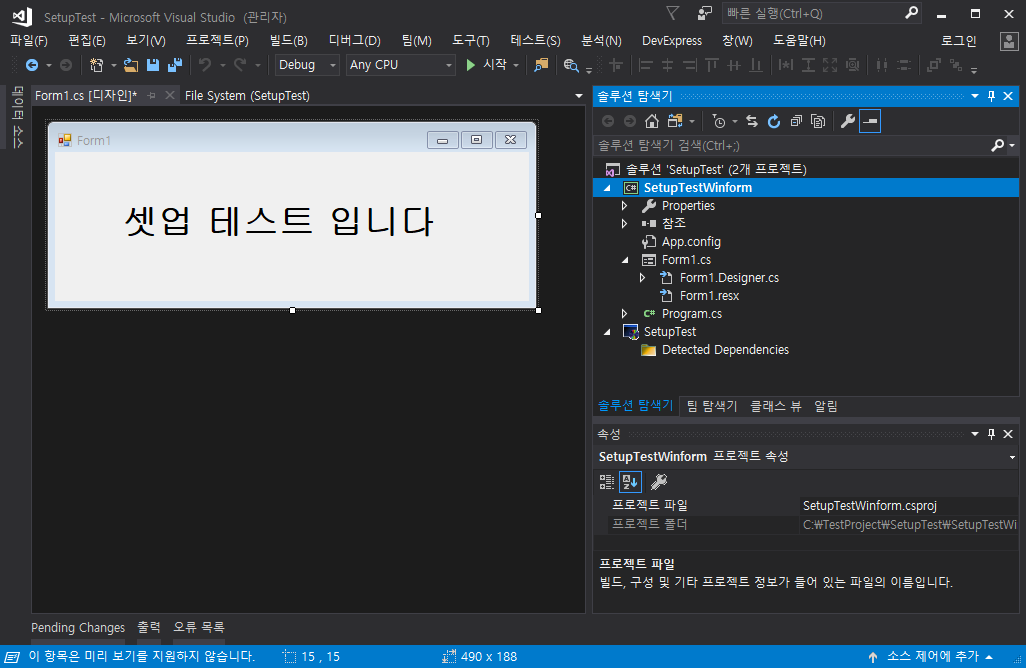
Task: Open the DevExpress menu
Action: pos(671,41)
